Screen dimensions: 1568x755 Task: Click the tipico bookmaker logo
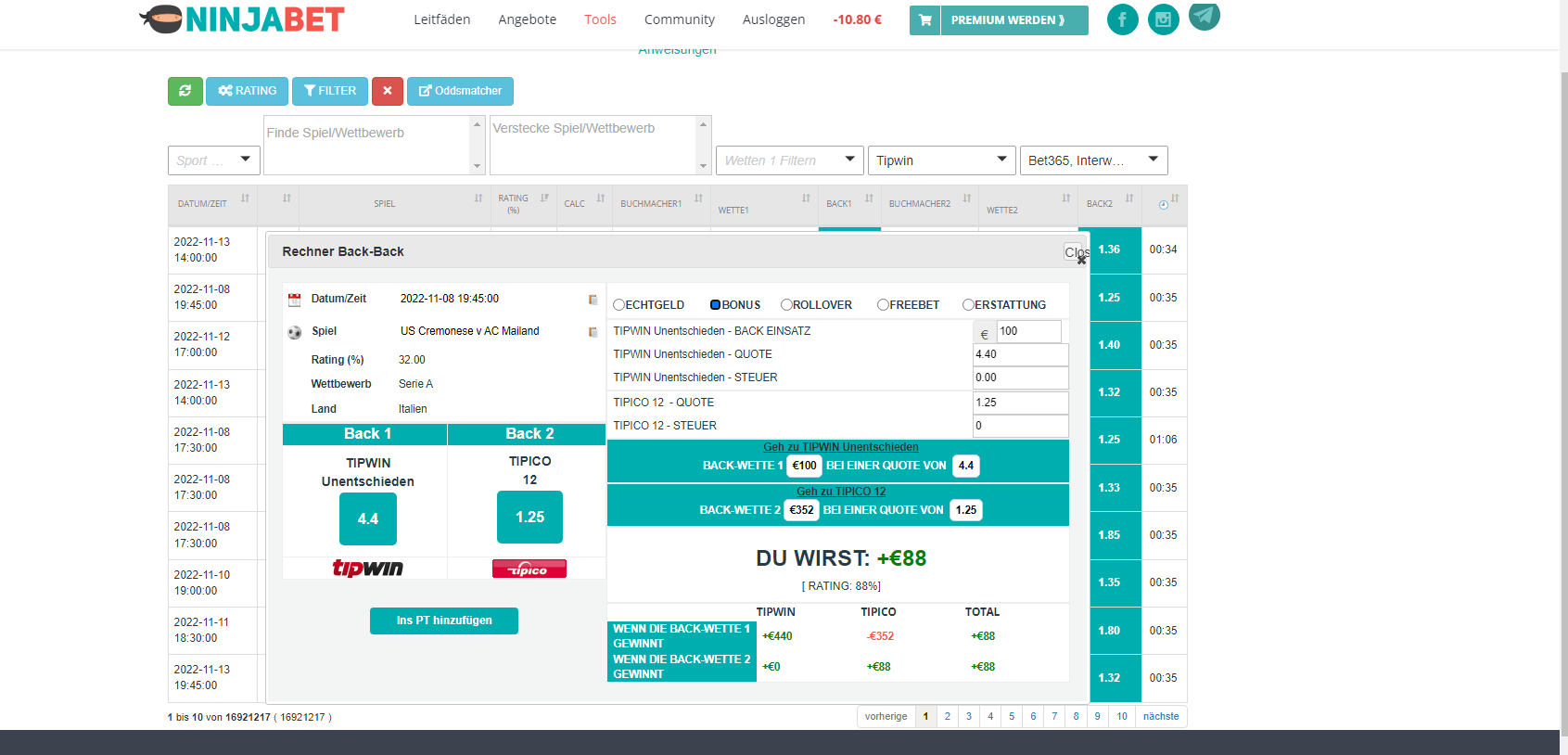pyautogui.click(x=529, y=569)
